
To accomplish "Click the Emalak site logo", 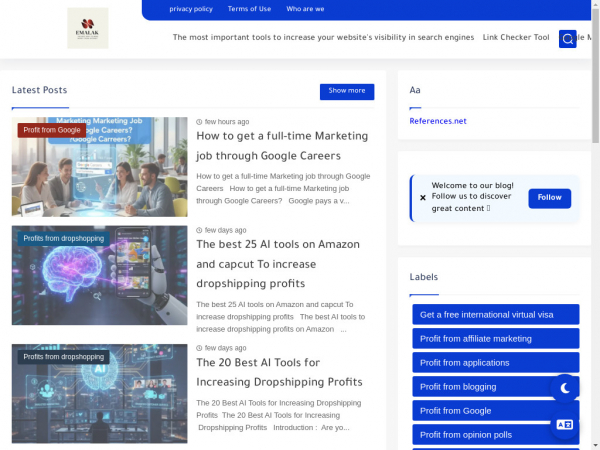I will (x=88, y=28).
